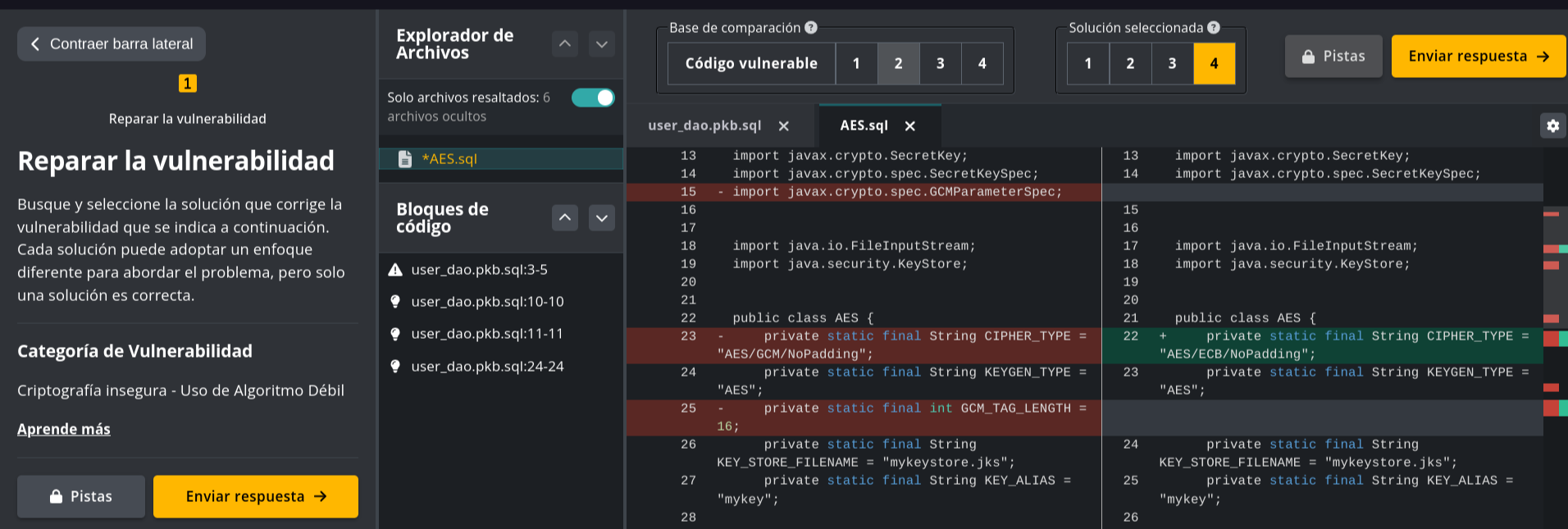This screenshot has height=529, width=1568.
Task: Go to previous code block with up chevron
Action: point(565,217)
